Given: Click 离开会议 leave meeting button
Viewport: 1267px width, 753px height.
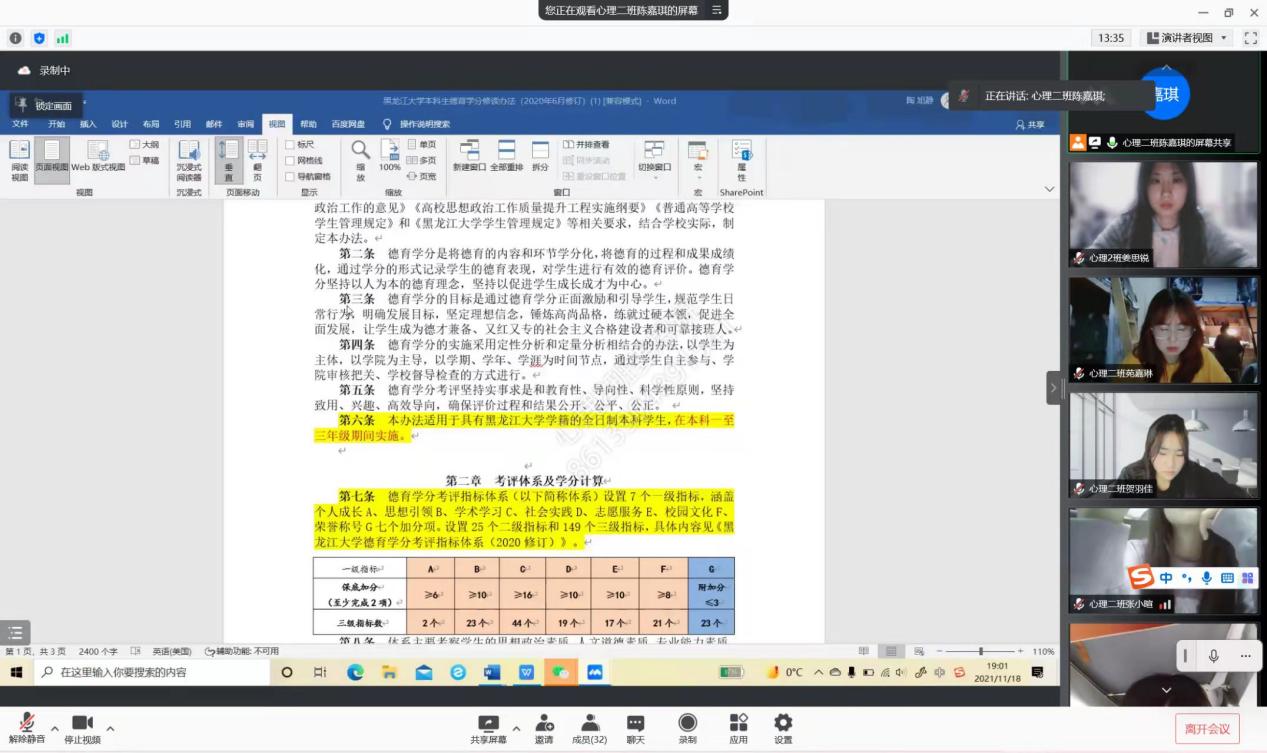Looking at the screenshot, I should [x=1207, y=728].
